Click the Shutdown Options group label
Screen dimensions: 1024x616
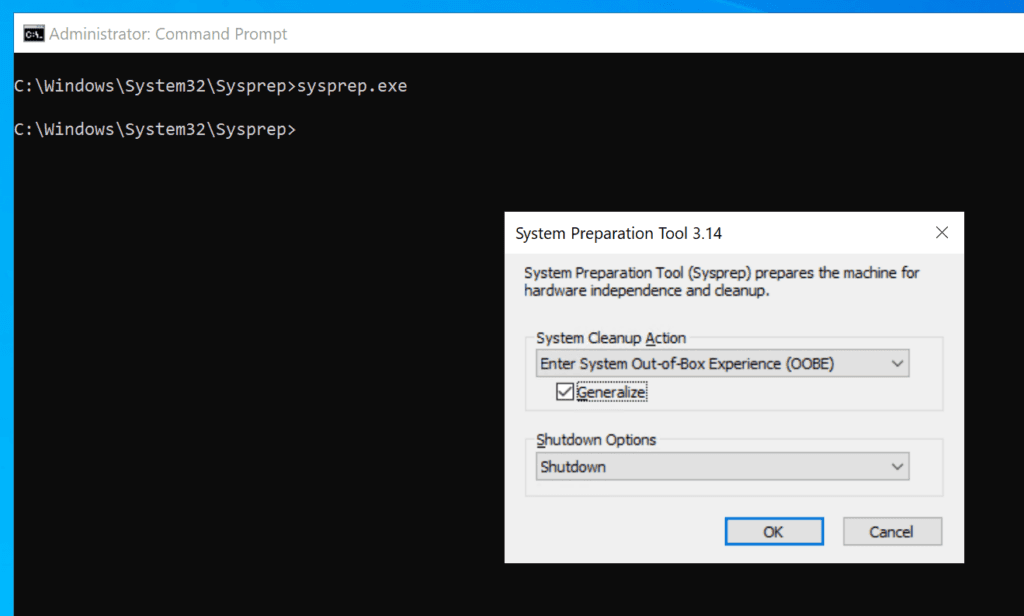(596, 440)
